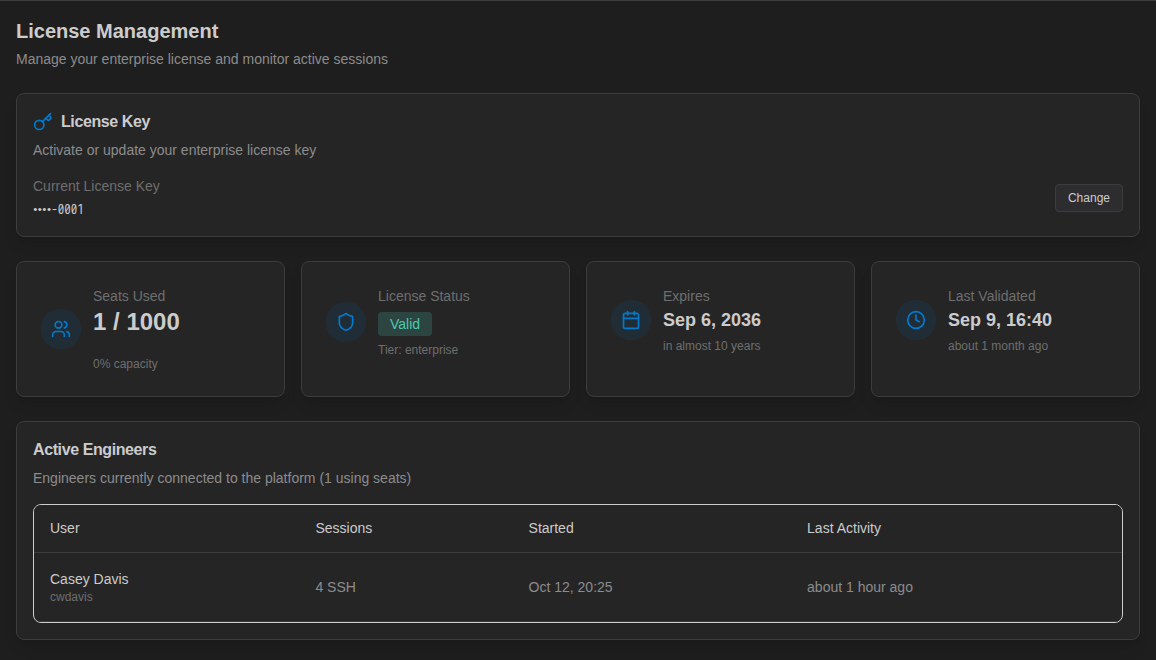
Task: Click the key icon beside License Key
Action: pyautogui.click(x=43, y=122)
